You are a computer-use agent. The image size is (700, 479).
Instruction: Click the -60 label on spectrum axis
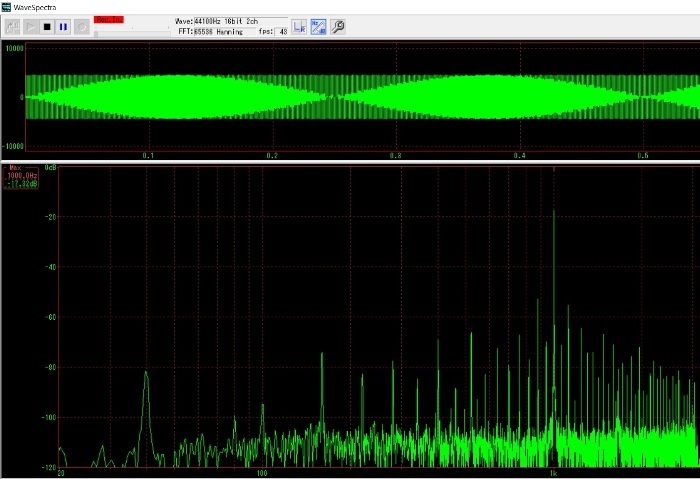click(51, 317)
